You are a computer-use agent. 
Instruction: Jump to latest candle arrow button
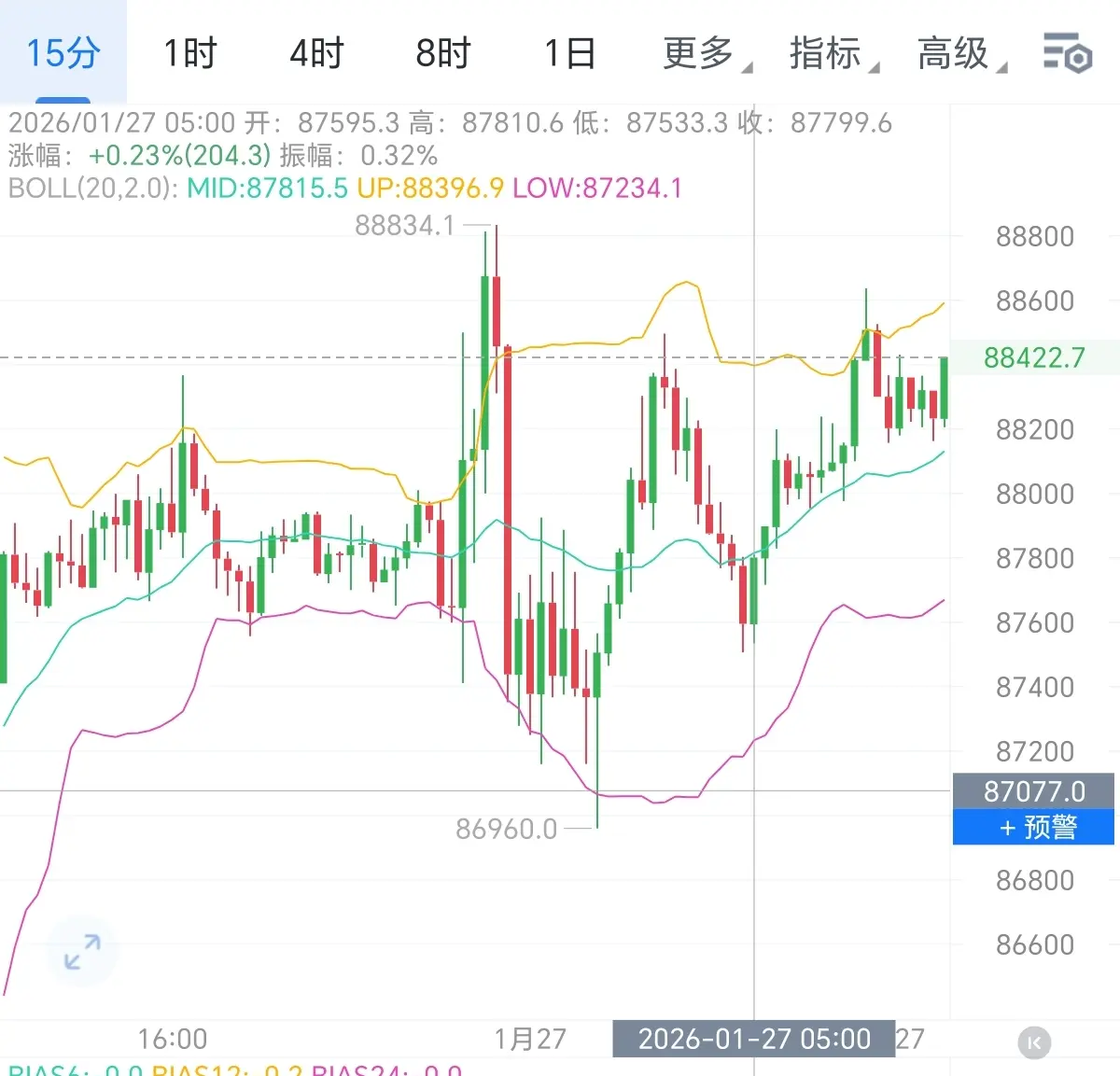tap(1034, 1042)
